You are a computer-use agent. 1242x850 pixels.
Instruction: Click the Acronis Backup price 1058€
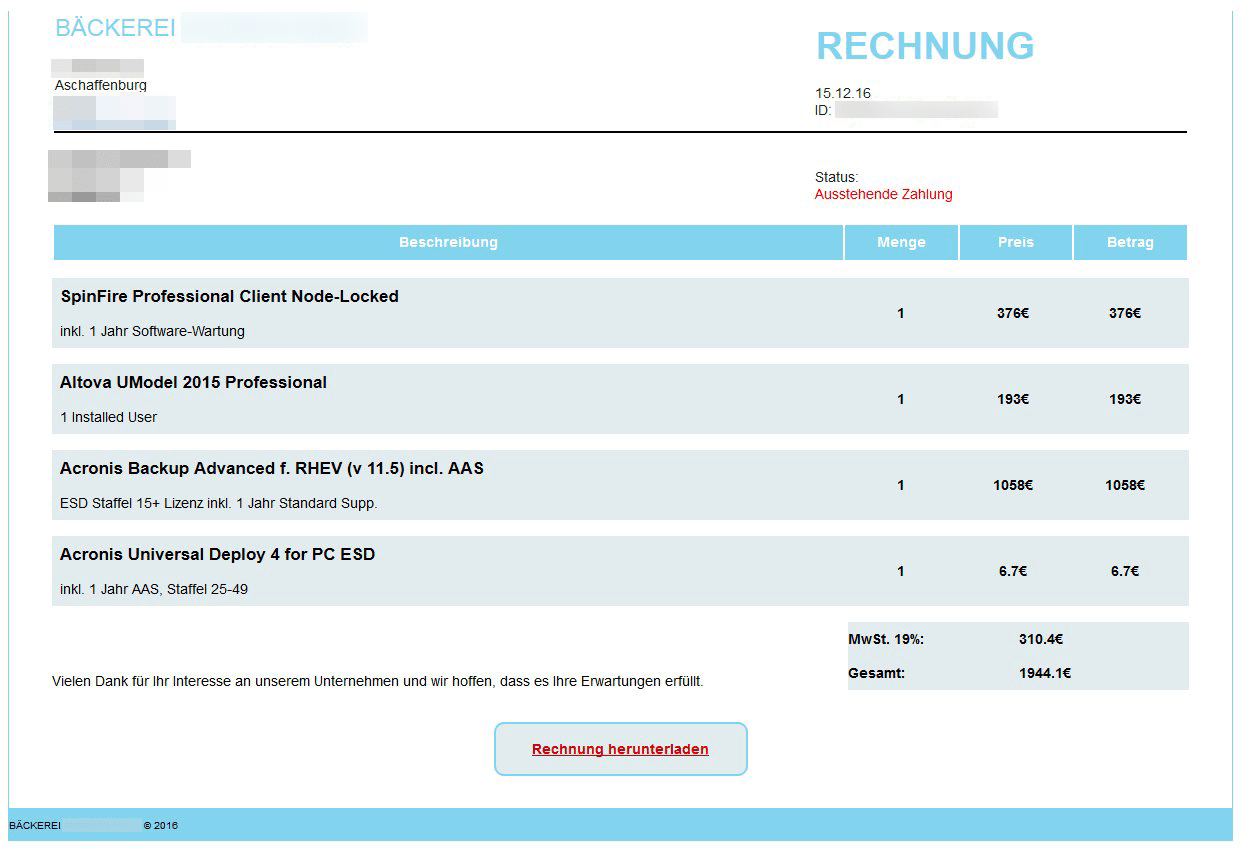coord(1013,485)
